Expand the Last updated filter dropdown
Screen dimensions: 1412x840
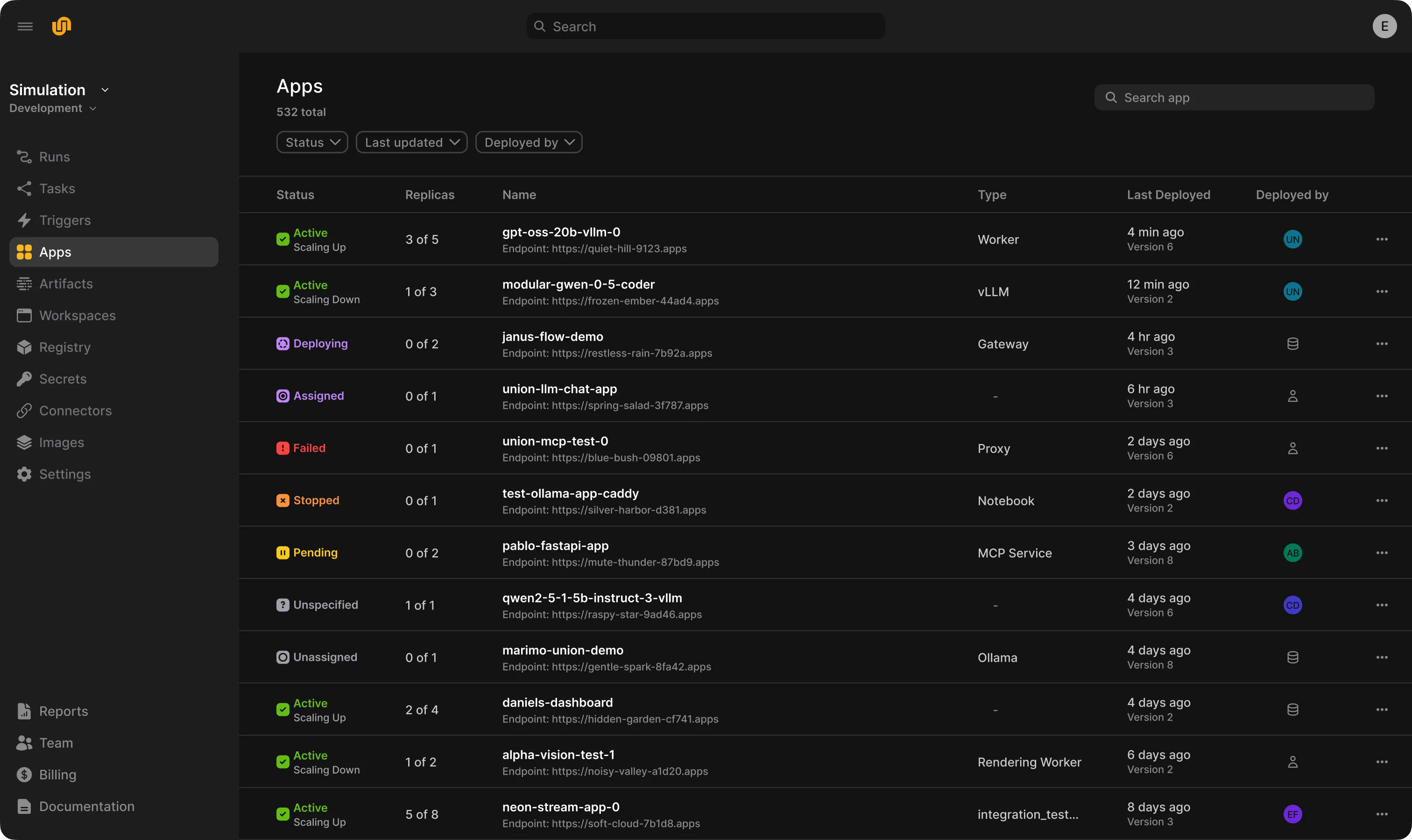pos(411,143)
